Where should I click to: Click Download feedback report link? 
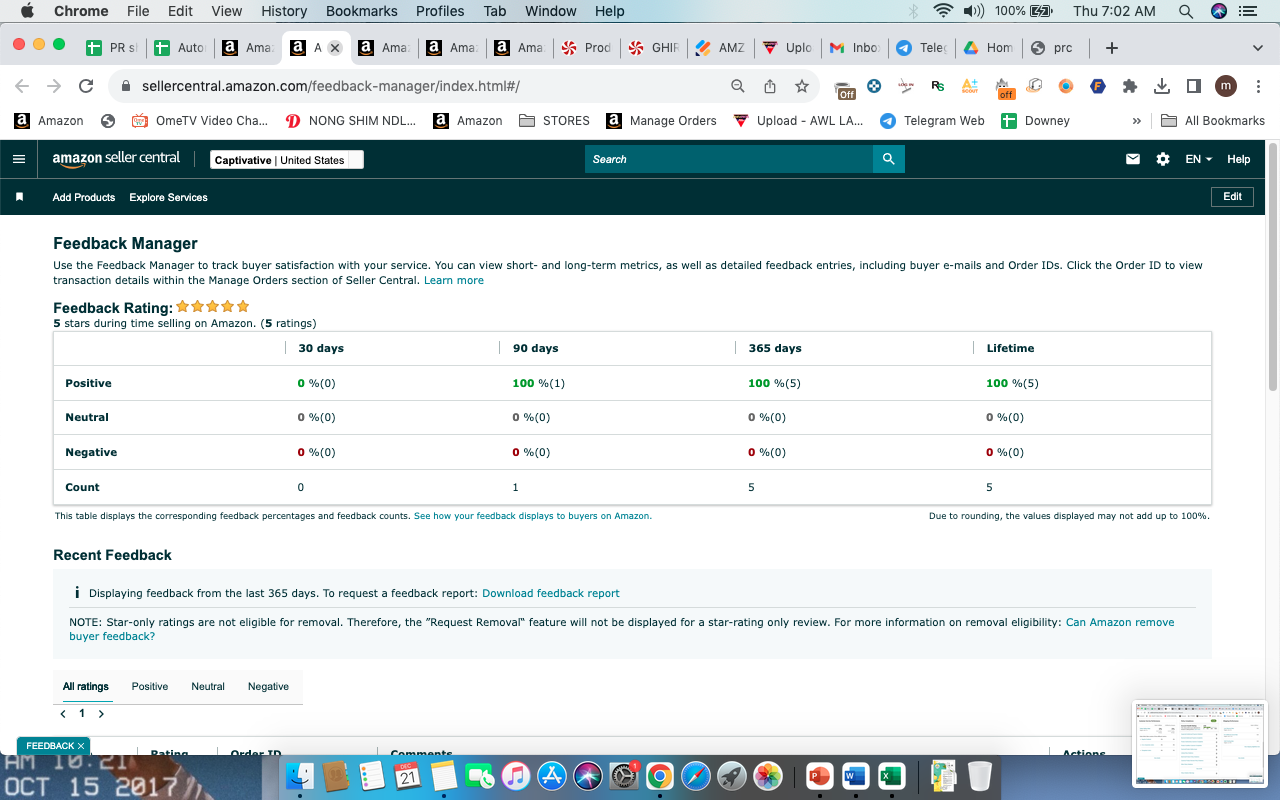click(551, 593)
